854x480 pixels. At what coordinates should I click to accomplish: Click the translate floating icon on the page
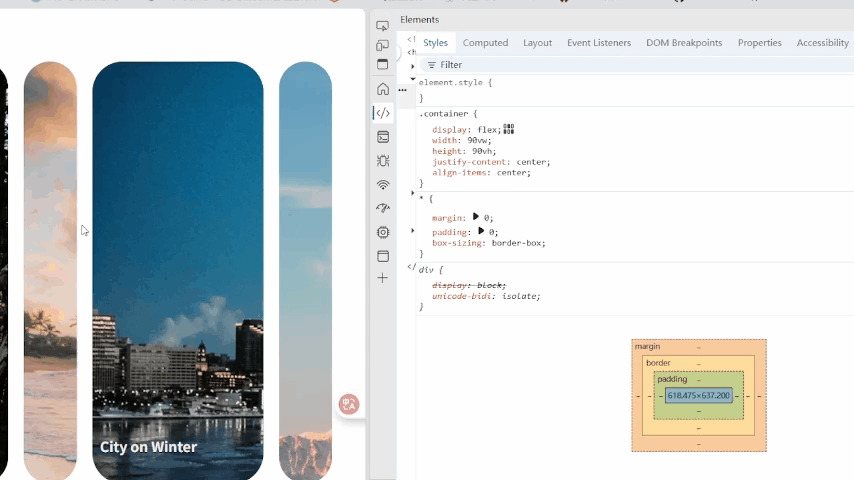349,404
